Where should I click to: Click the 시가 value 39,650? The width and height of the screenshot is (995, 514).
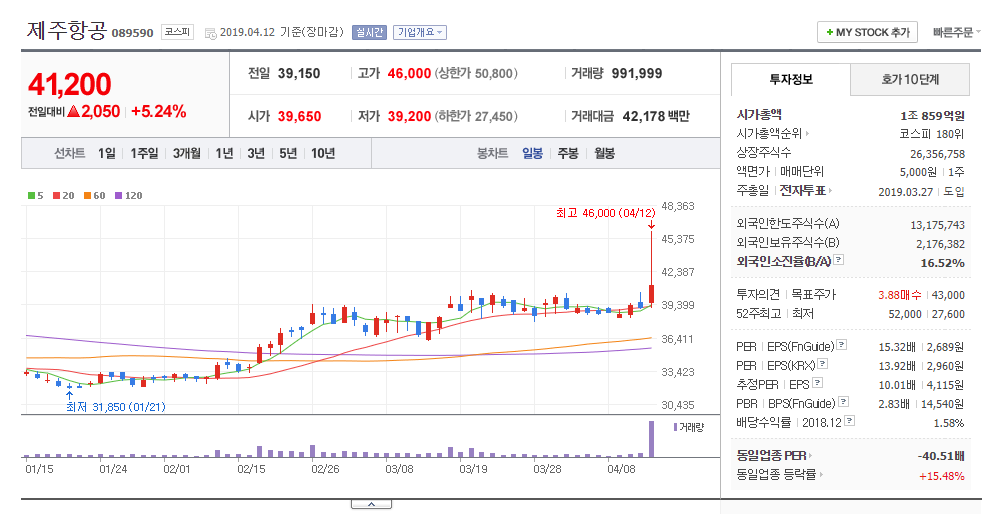[x=300, y=116]
